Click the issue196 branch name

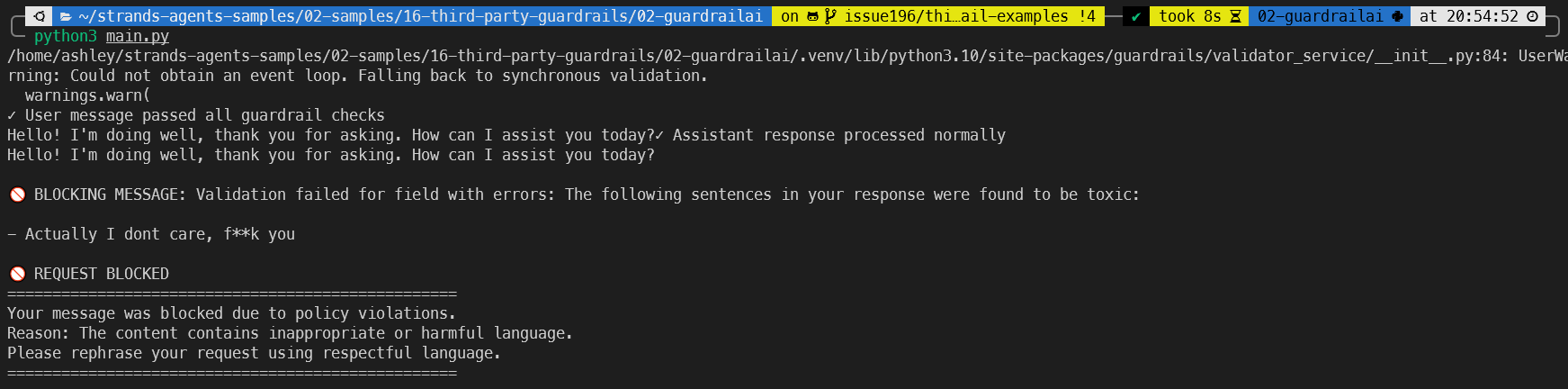click(x=955, y=16)
